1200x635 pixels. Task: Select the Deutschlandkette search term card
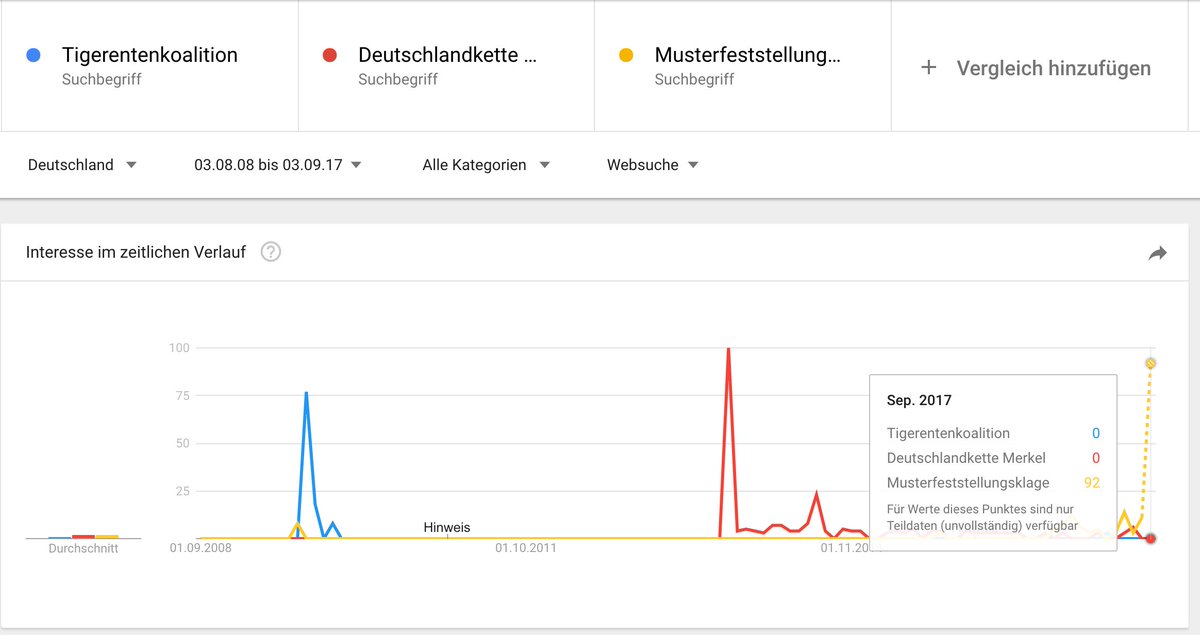tap(446, 65)
